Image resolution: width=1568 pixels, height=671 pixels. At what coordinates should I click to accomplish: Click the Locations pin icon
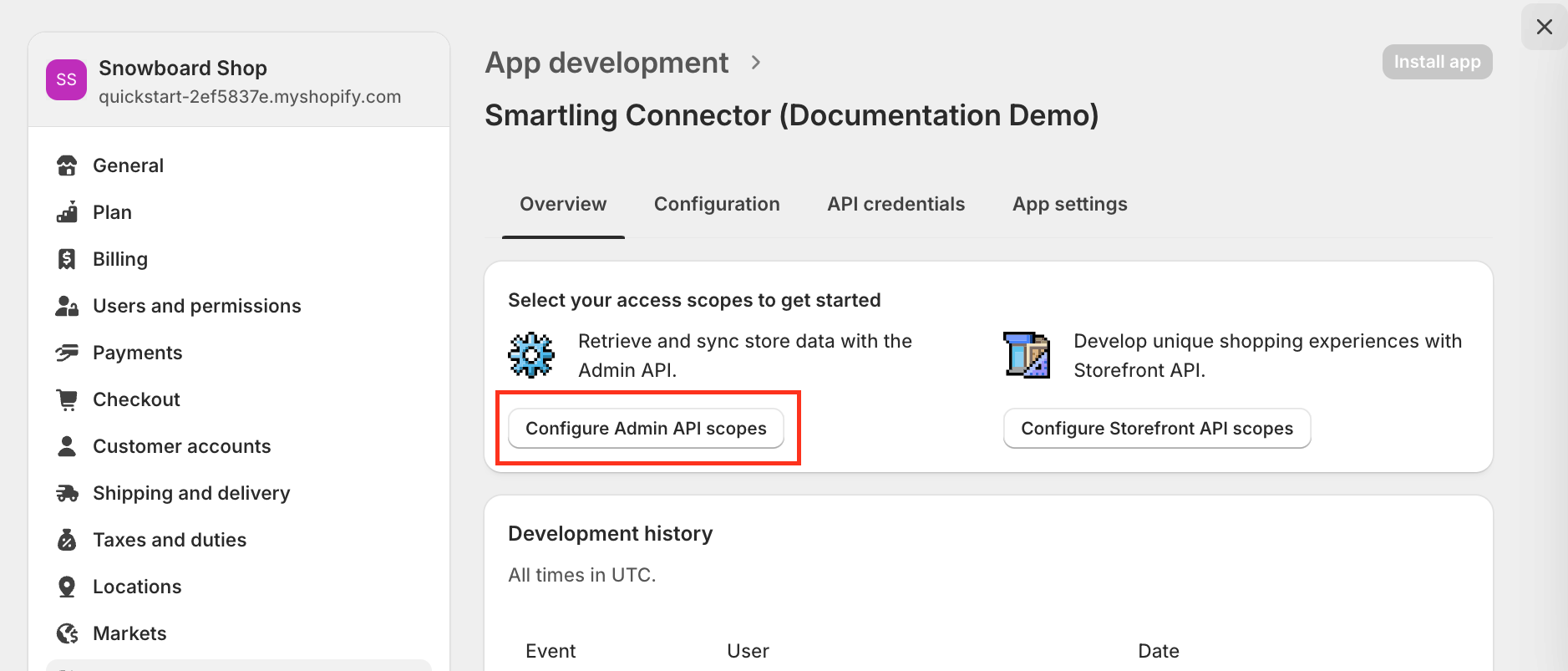click(67, 587)
